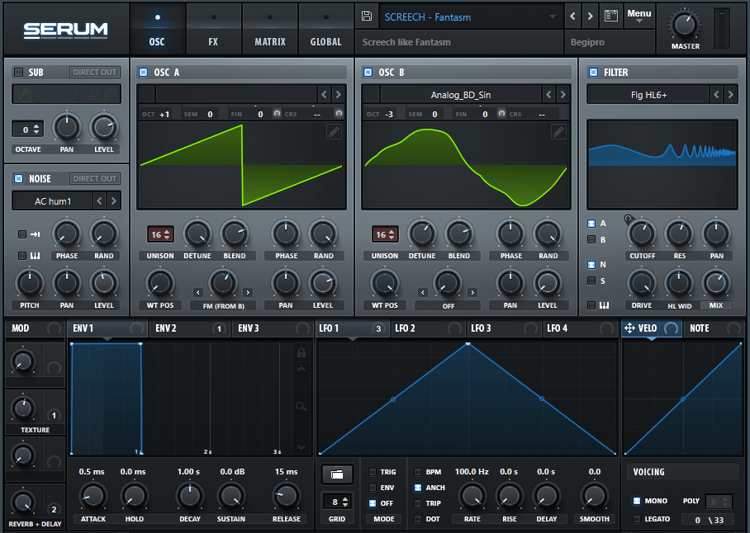Click the Begipro author field

click(609, 42)
